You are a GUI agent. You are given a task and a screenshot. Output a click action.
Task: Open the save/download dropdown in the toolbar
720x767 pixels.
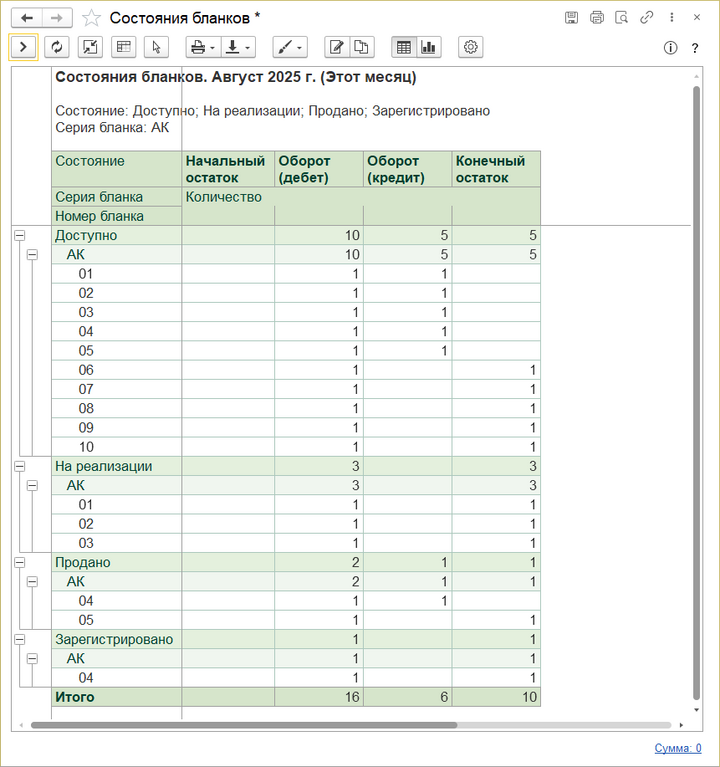[x=238, y=47]
